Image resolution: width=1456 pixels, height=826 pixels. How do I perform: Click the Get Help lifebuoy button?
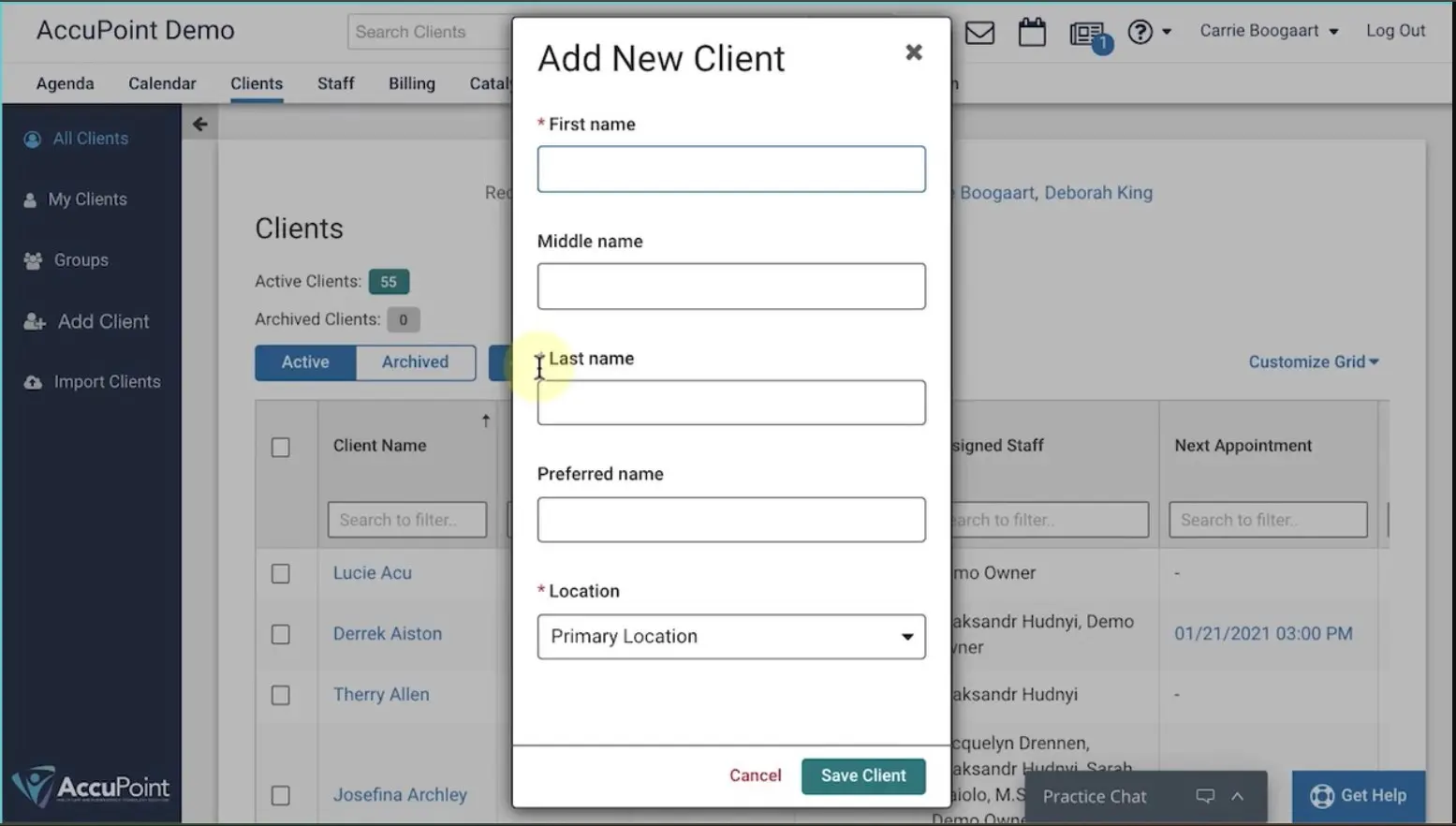point(1358,795)
